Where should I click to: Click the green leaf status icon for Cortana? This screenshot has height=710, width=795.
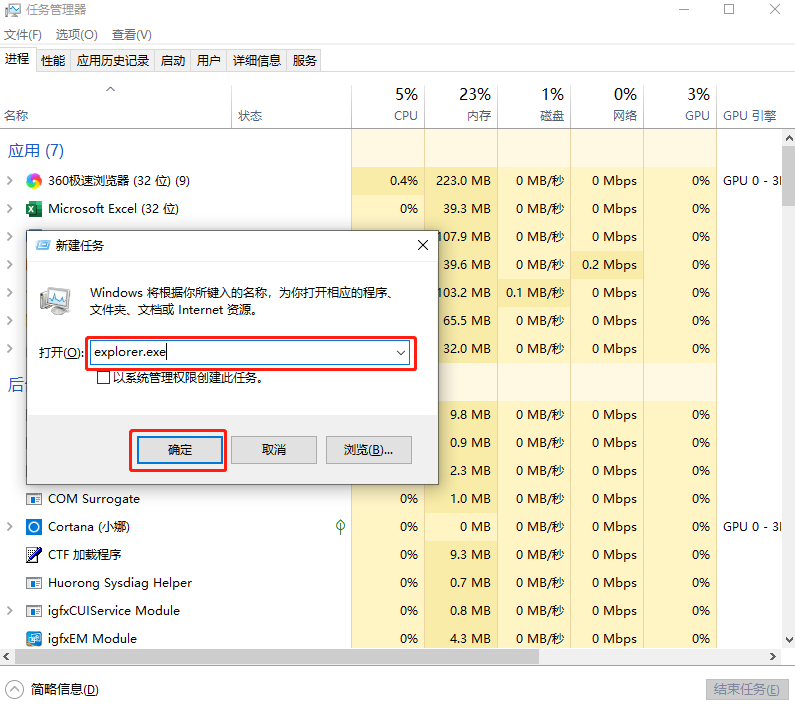340,527
